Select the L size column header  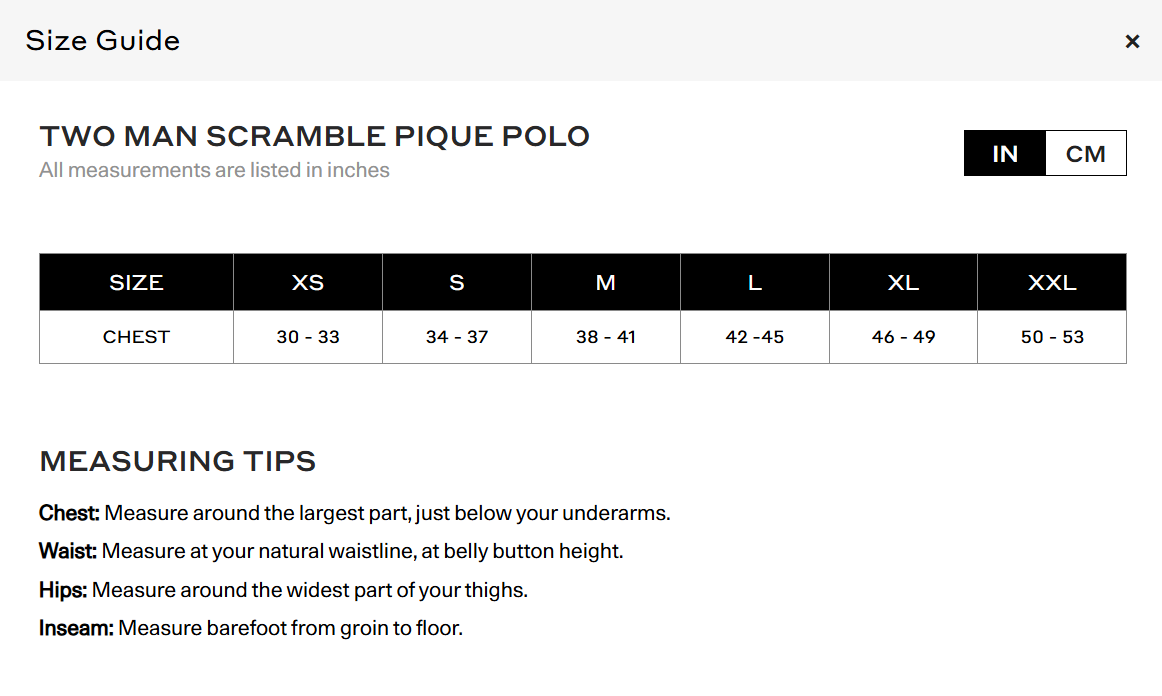pyautogui.click(x=755, y=283)
